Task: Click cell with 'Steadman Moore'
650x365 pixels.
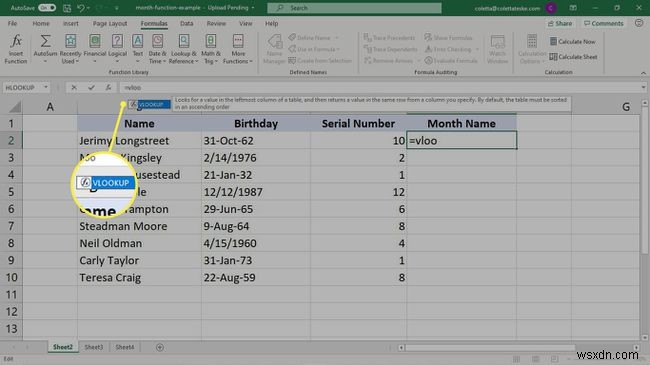Action: coord(139,226)
